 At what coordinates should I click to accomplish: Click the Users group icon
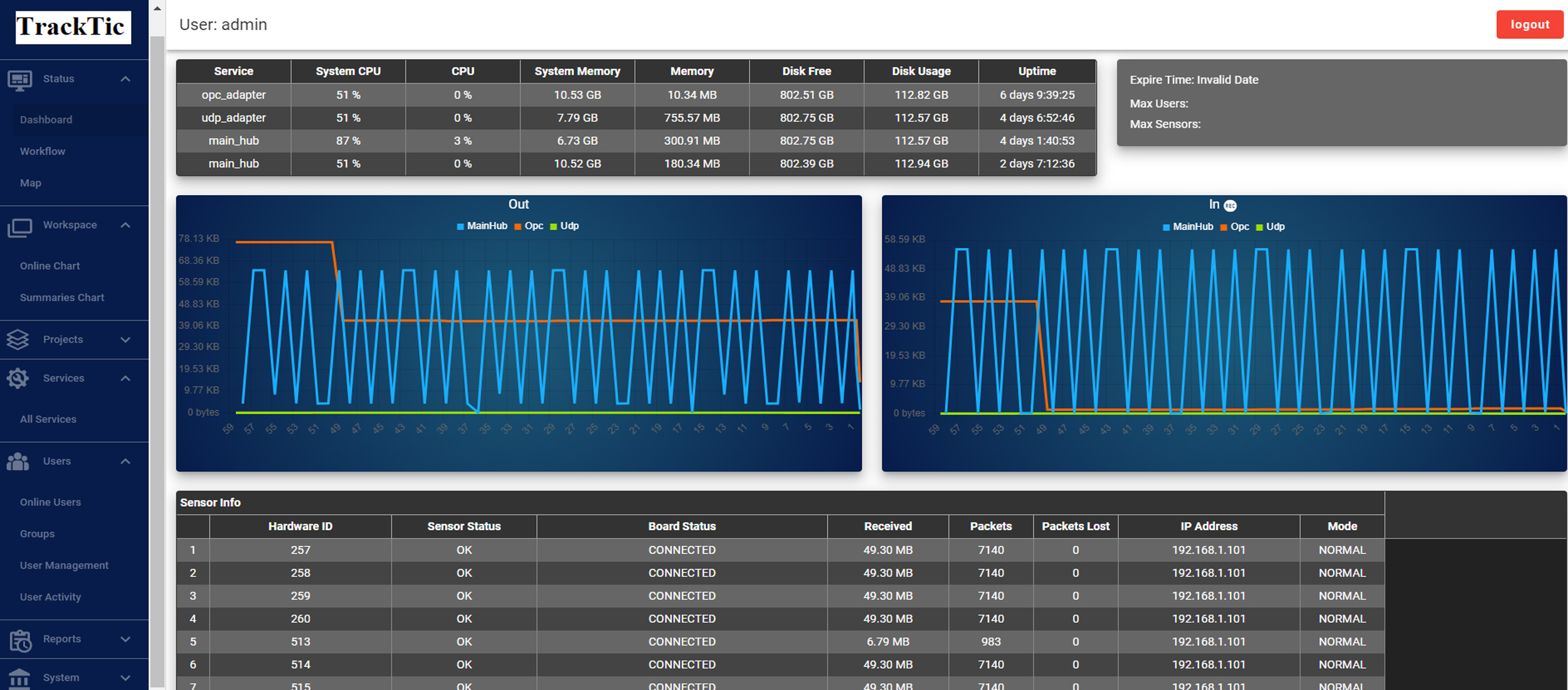coord(18,461)
